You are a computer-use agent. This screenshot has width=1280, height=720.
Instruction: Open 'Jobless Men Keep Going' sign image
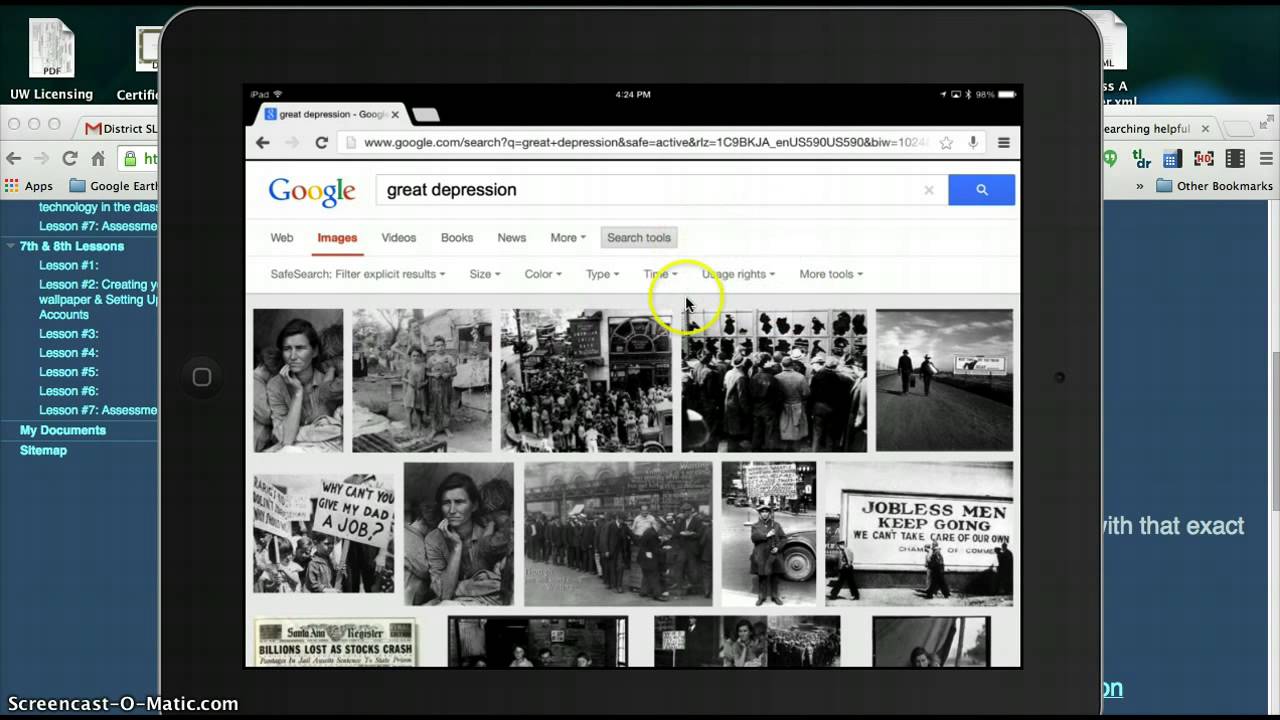[x=920, y=533]
